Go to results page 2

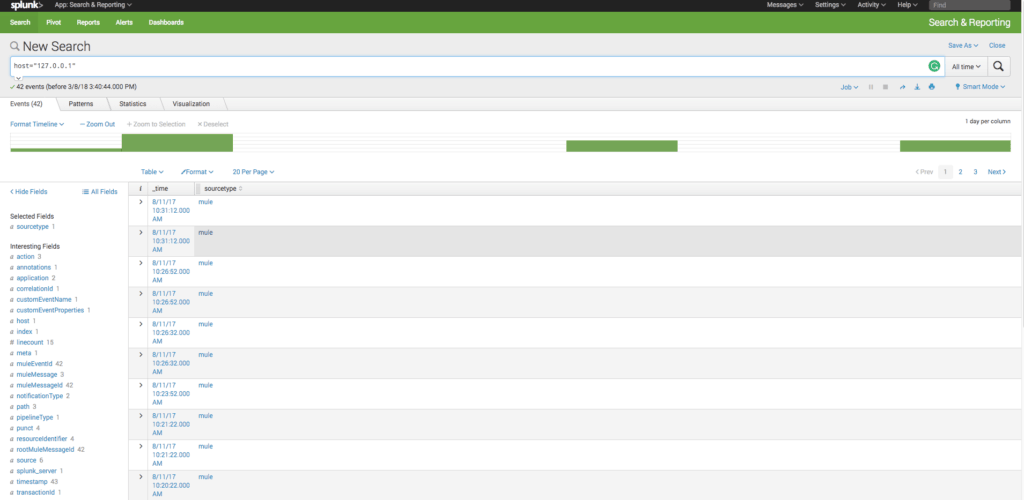click(960, 172)
